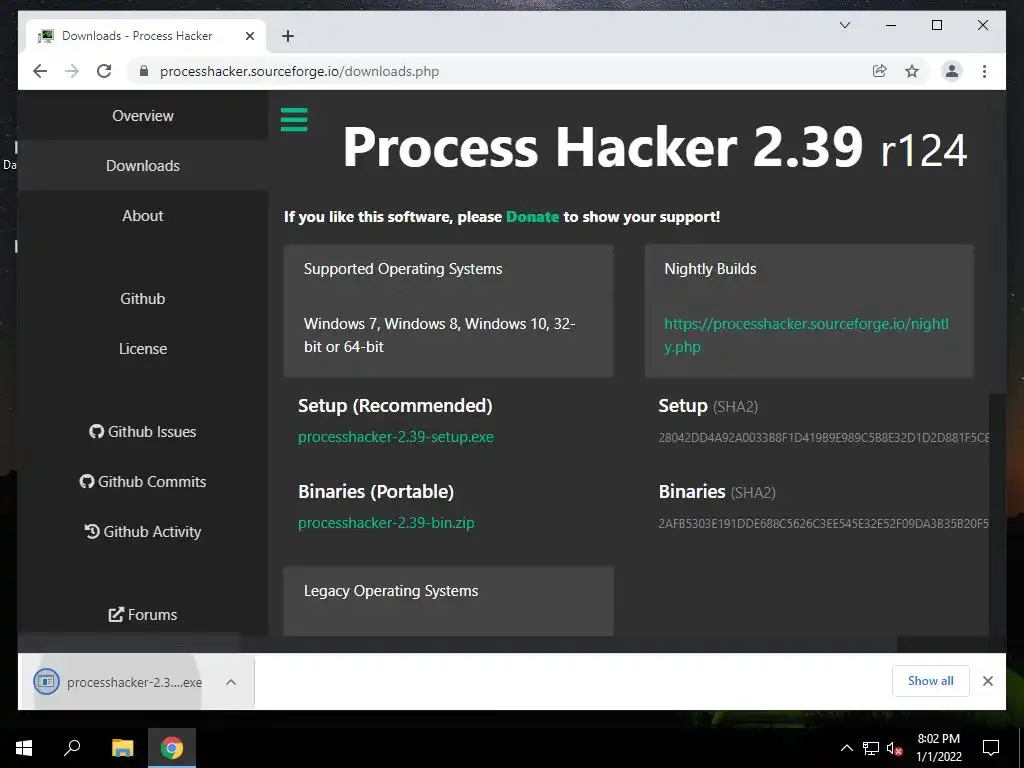The height and width of the screenshot is (768, 1024).
Task: Open network status tray icon
Action: tap(871, 748)
